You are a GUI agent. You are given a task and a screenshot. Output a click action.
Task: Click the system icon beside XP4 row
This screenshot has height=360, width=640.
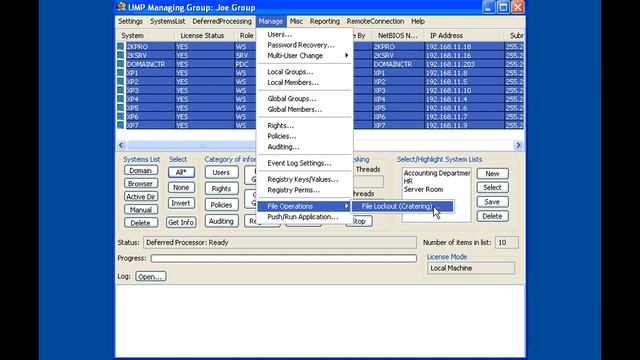coord(120,99)
